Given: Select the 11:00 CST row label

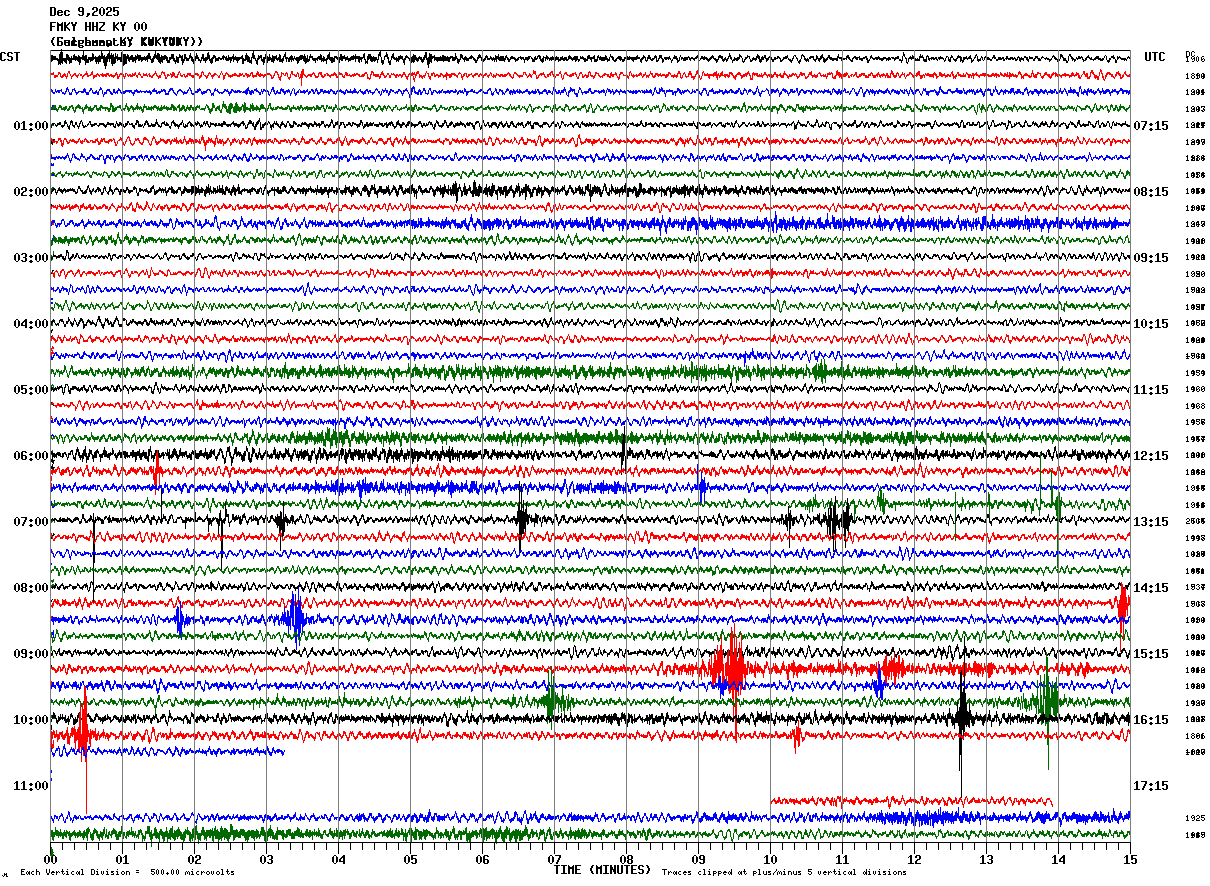Looking at the screenshot, I should pos(31,786).
